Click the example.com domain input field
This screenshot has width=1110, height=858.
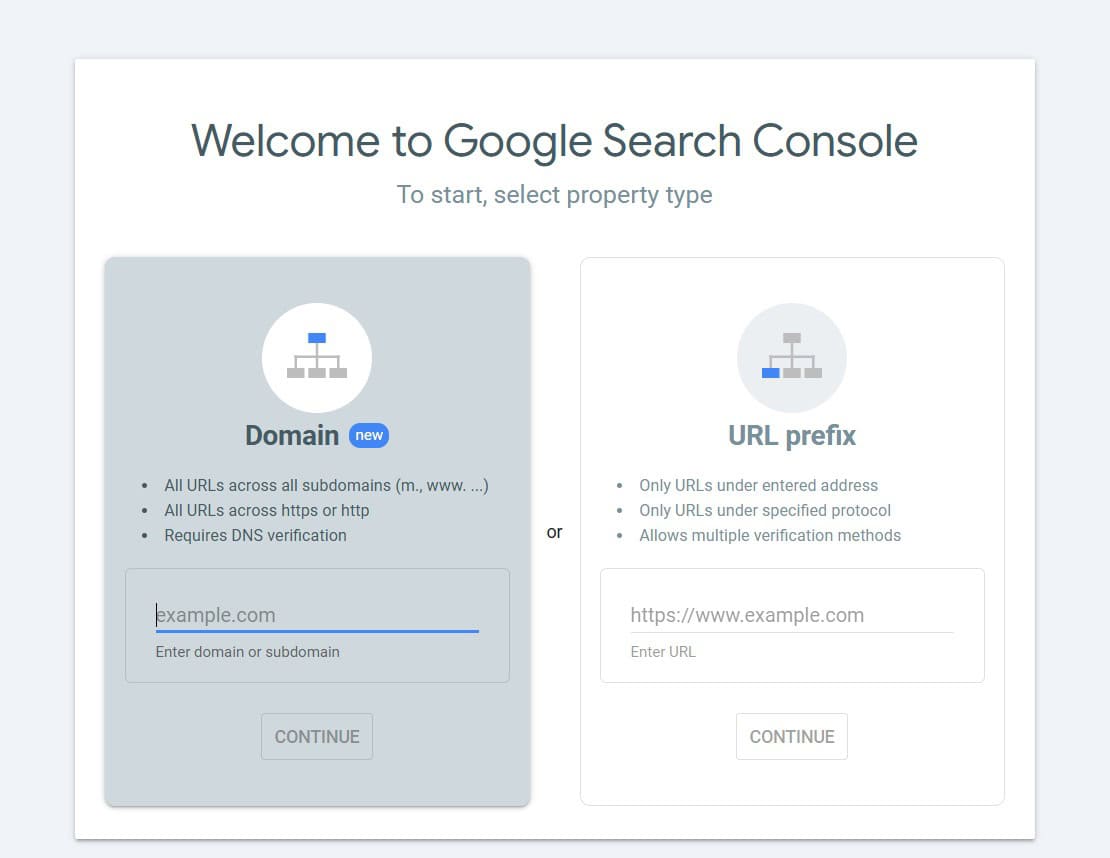click(317, 614)
